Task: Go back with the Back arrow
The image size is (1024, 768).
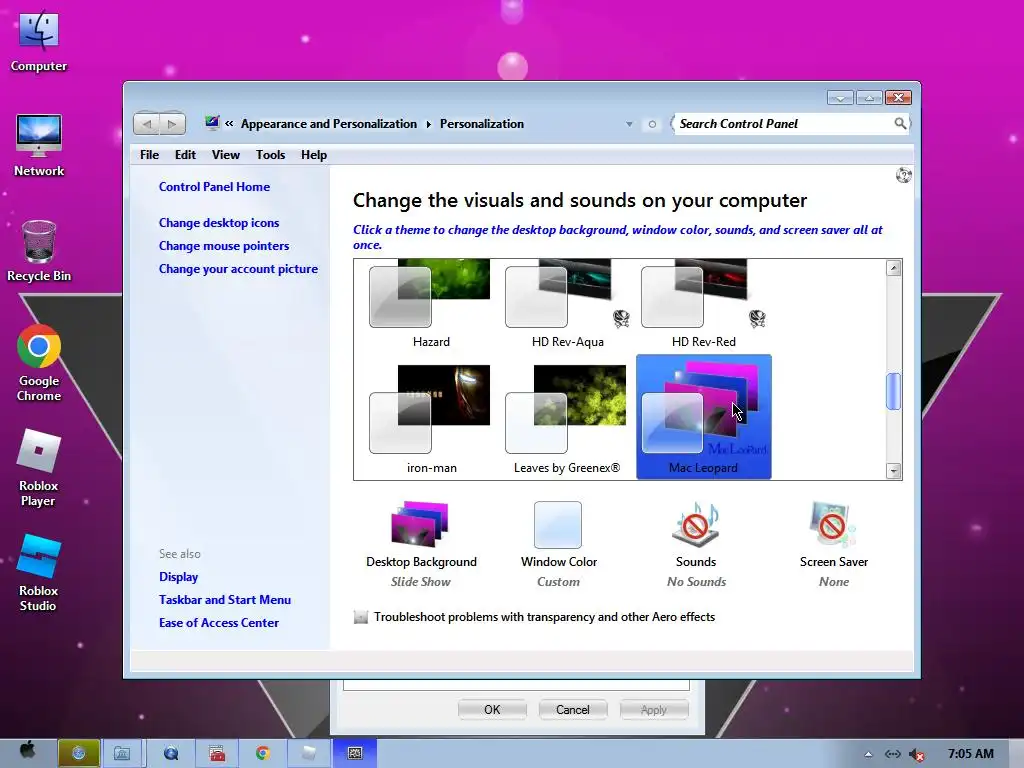Action: 147,123
